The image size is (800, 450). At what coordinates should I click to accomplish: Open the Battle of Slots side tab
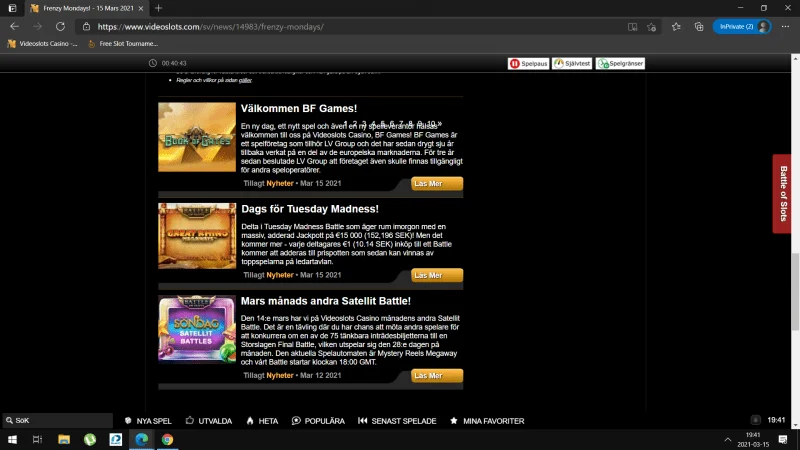tap(783, 194)
